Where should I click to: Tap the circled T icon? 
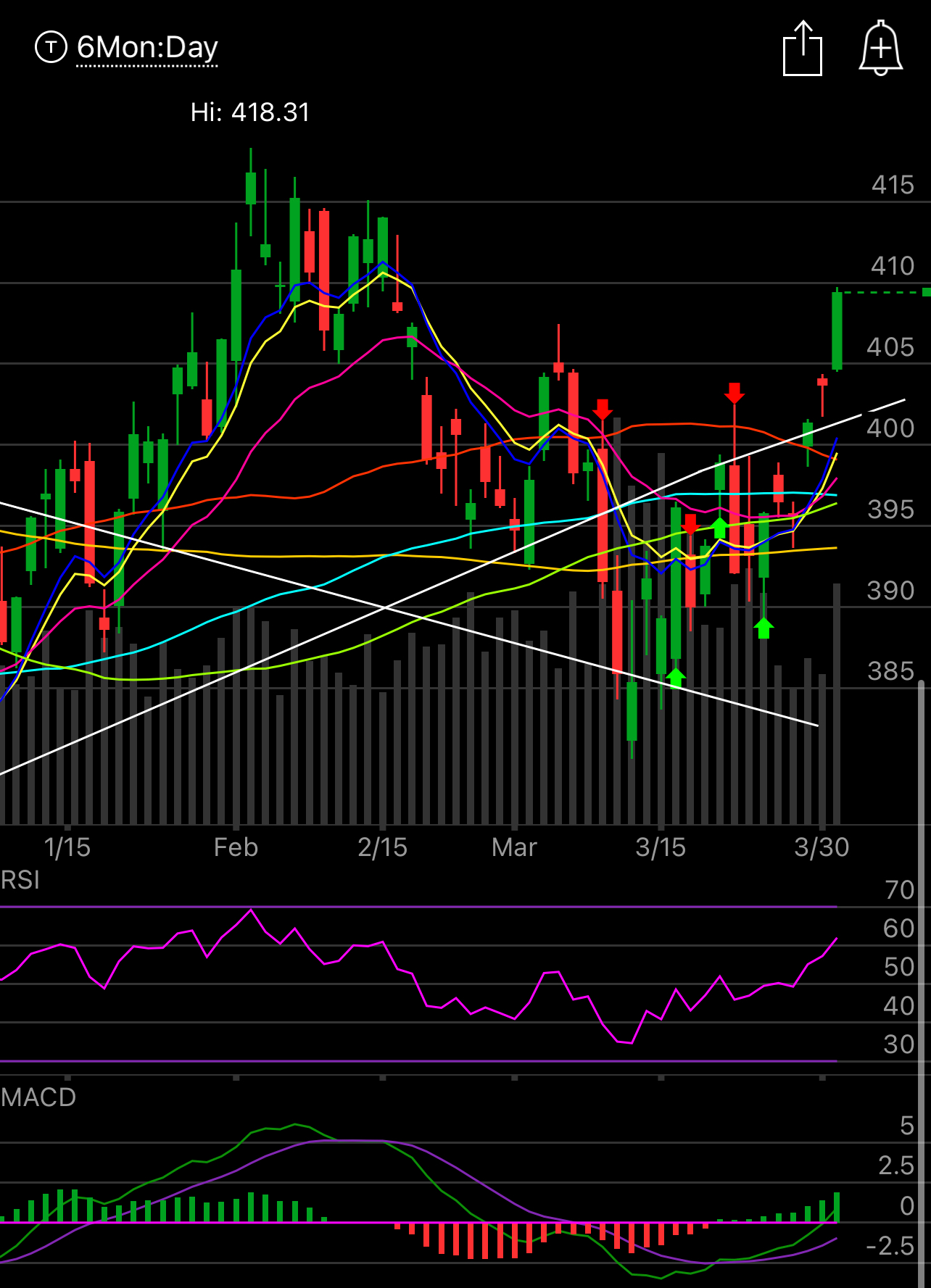point(51,48)
